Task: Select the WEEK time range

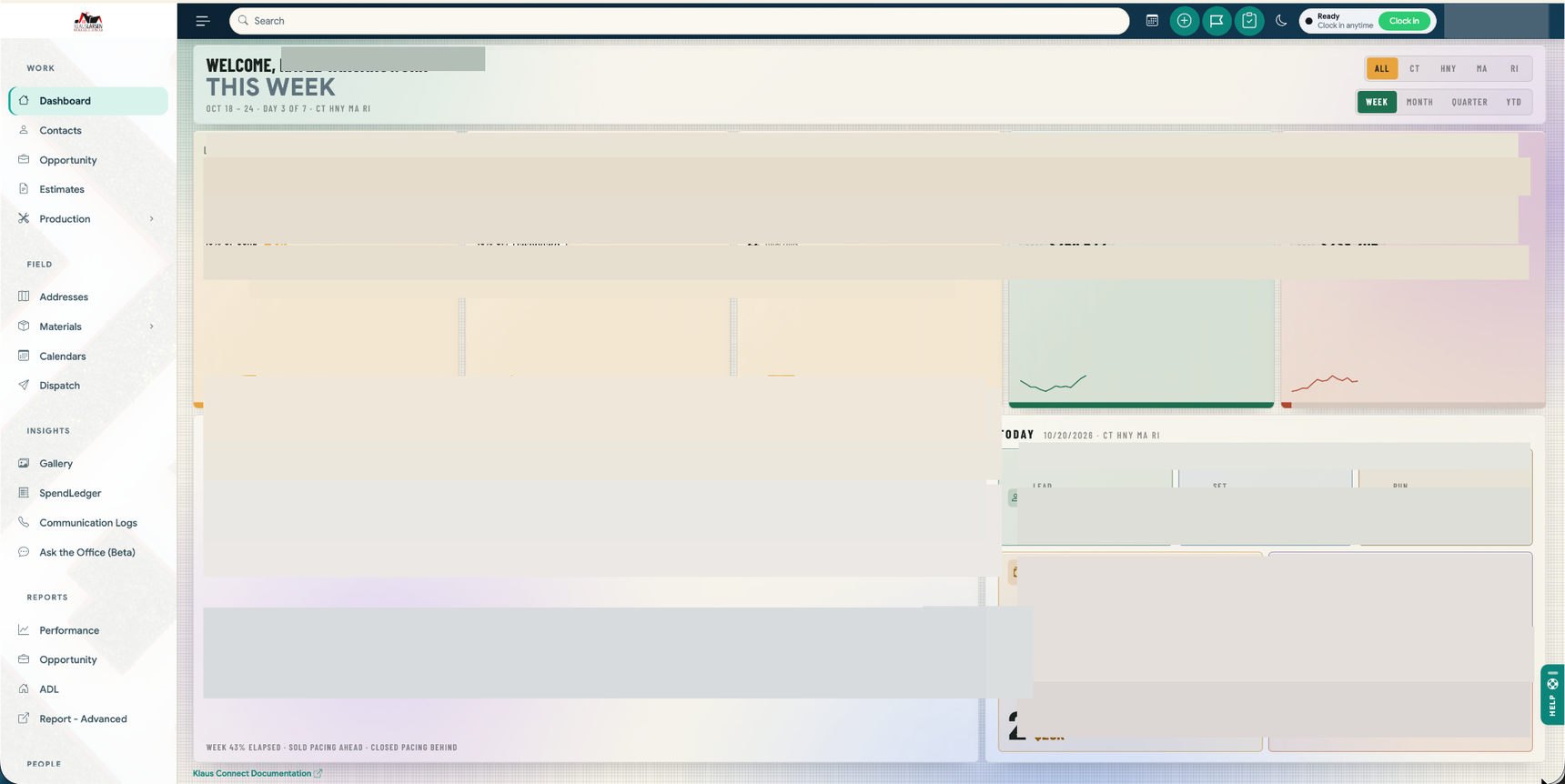Action: 1377,102
